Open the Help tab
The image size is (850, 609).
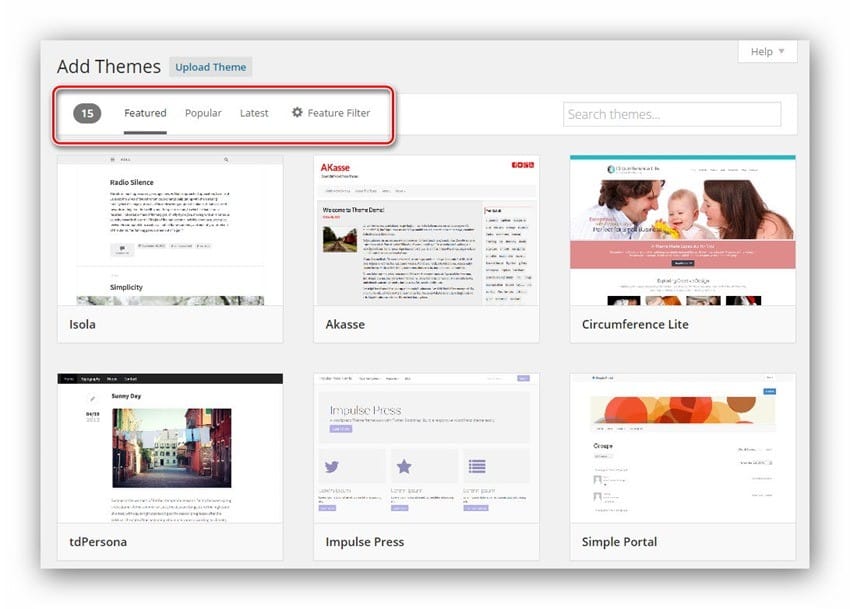767,52
